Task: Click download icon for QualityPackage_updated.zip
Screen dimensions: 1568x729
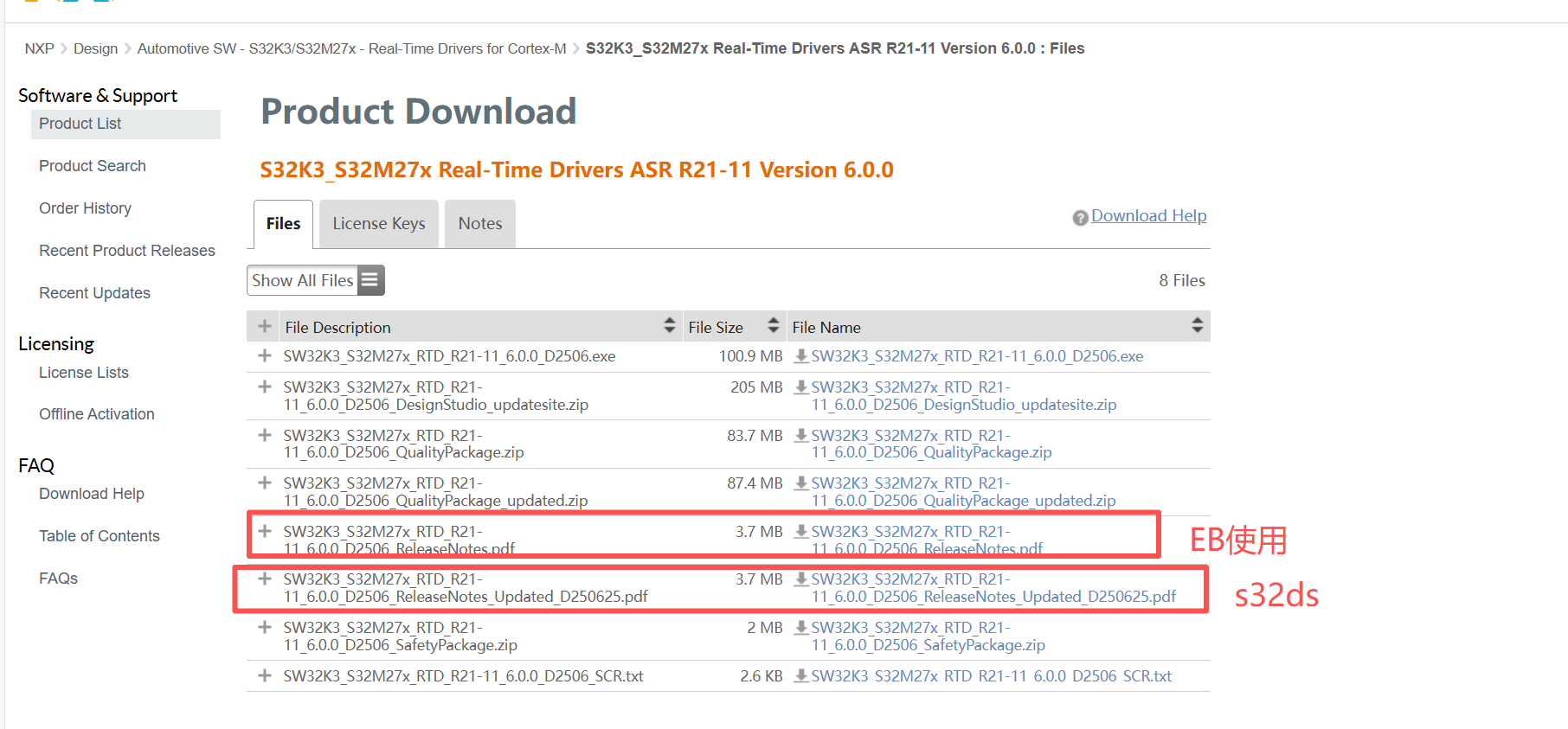Action: coord(801,483)
